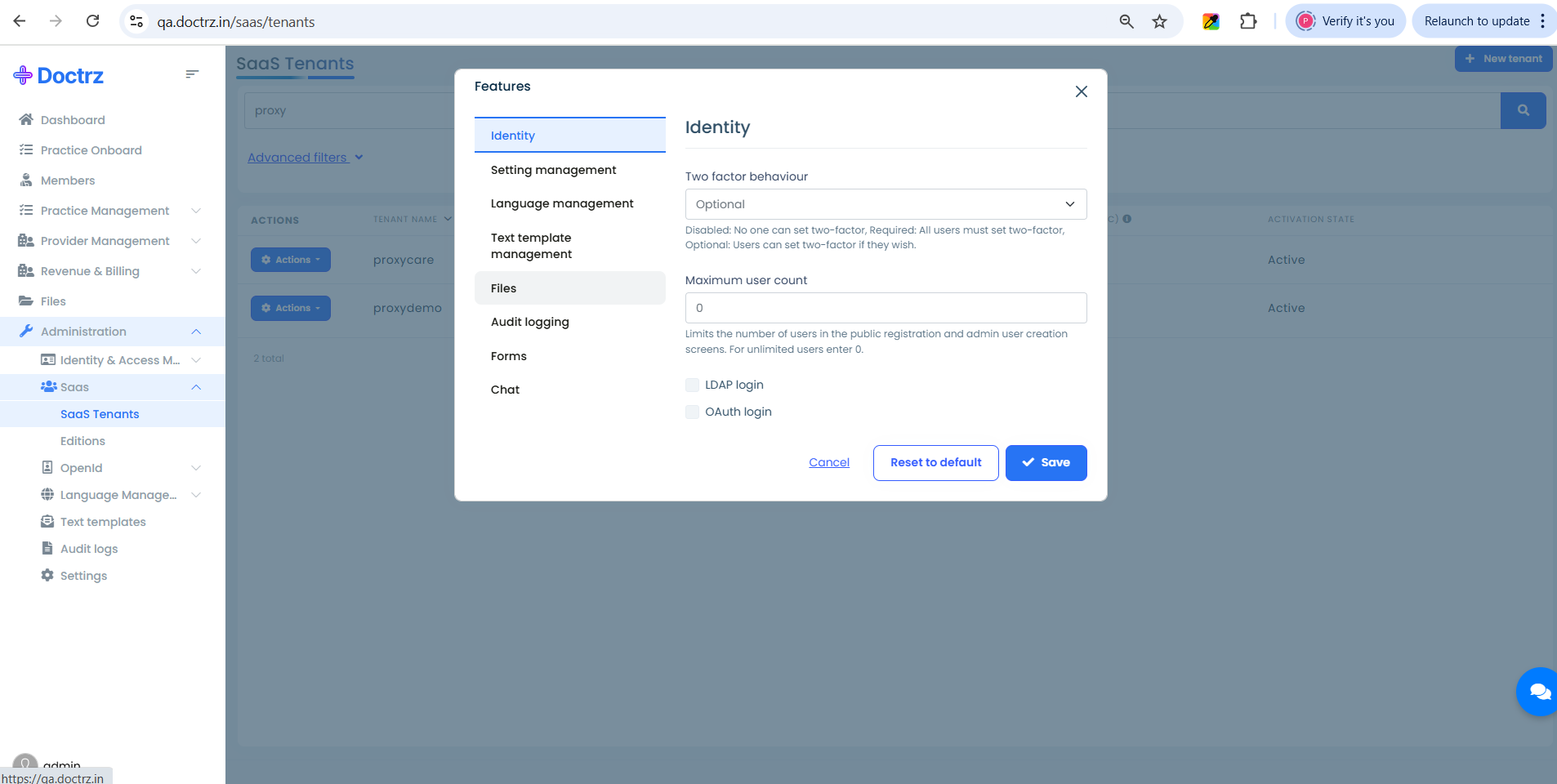The height and width of the screenshot is (784, 1557).
Task: Click the Maximum user count field
Action: (x=886, y=308)
